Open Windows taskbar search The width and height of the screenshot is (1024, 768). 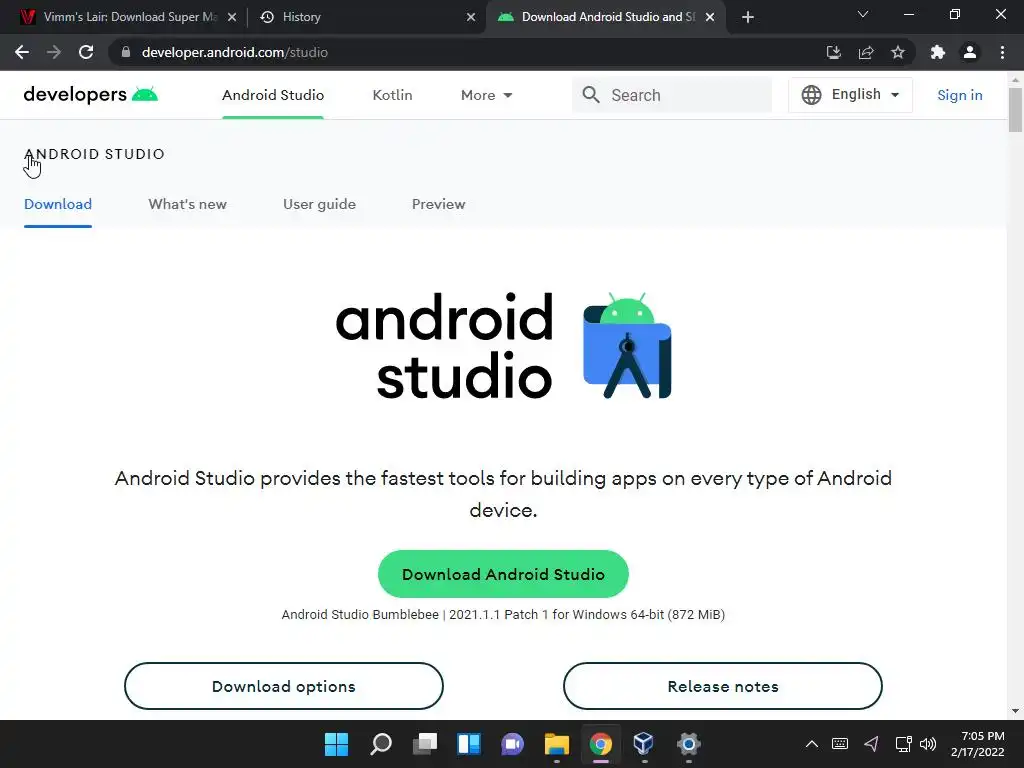pyautogui.click(x=381, y=744)
